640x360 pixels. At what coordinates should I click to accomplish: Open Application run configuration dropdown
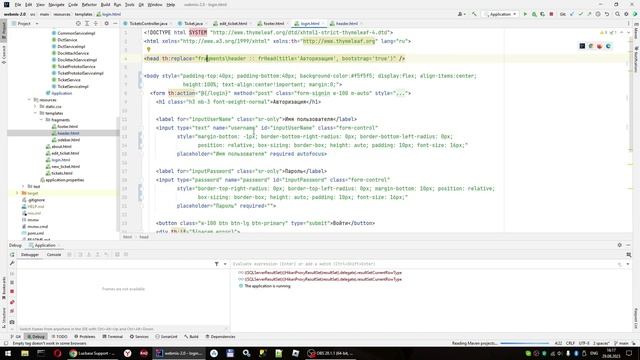point(500,14)
